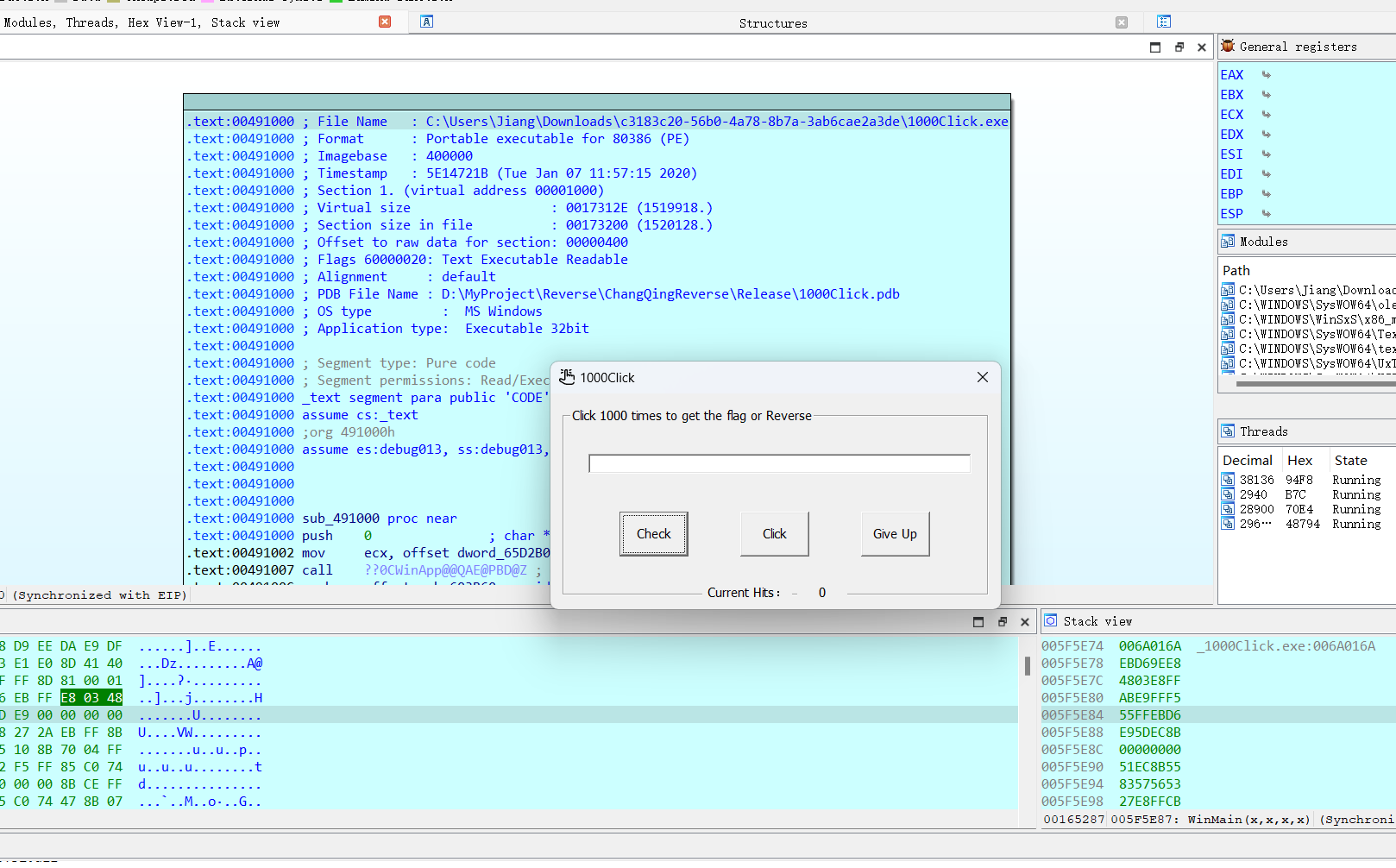Viewport: 1396px width, 868px height.
Task: Hit the Click button in 1000Click dialog
Action: 774,534
